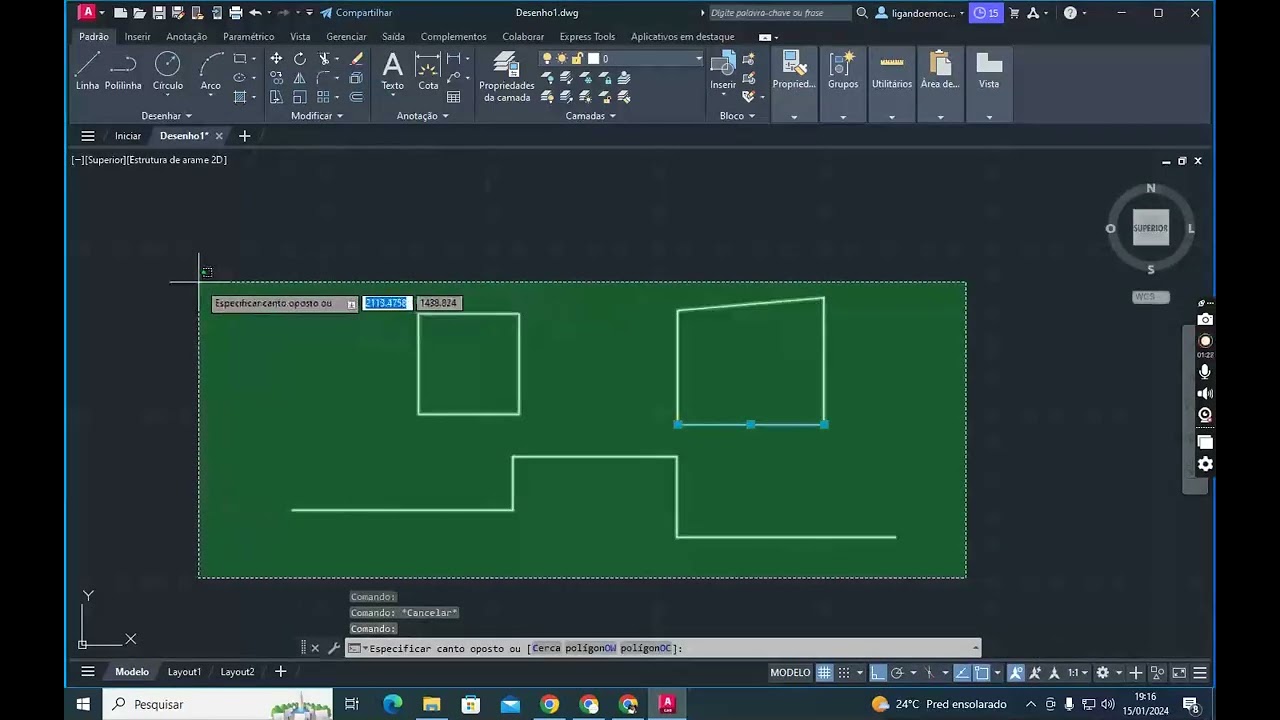Select the Cota dimension tool
The height and width of the screenshot is (720, 1280).
[x=428, y=71]
